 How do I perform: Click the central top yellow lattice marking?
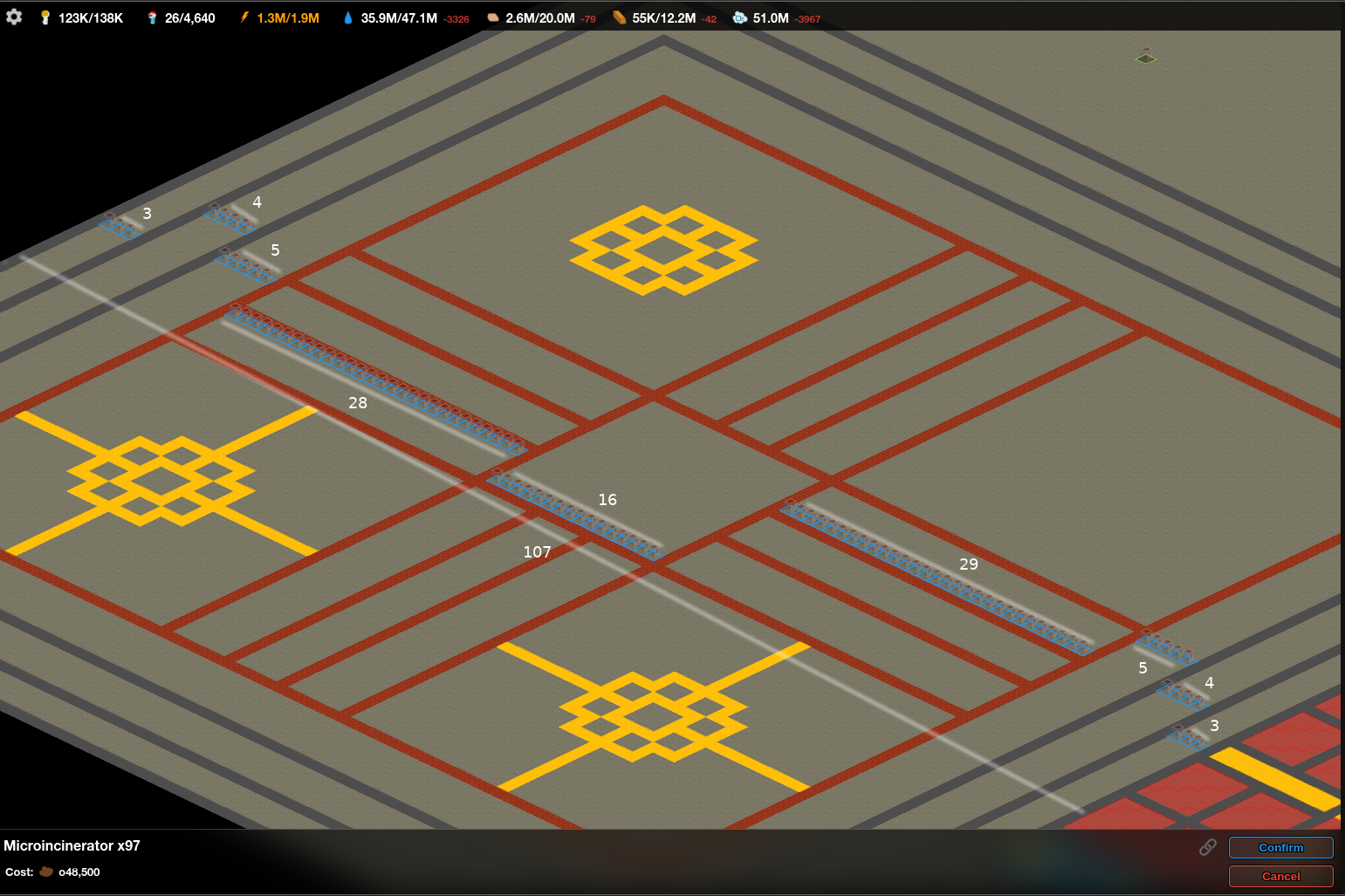coord(663,250)
